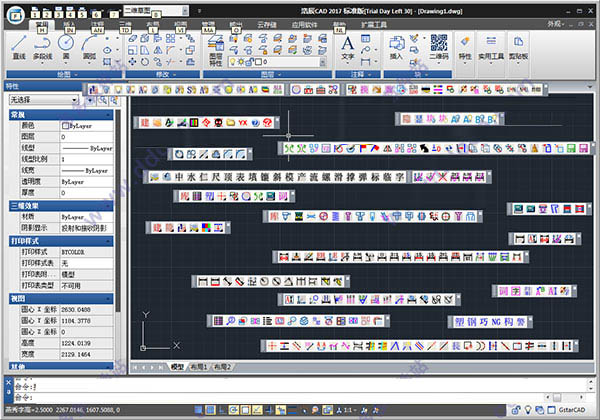Toggle object snap tracking in status bar
600x420 pixels.
coord(257,410)
